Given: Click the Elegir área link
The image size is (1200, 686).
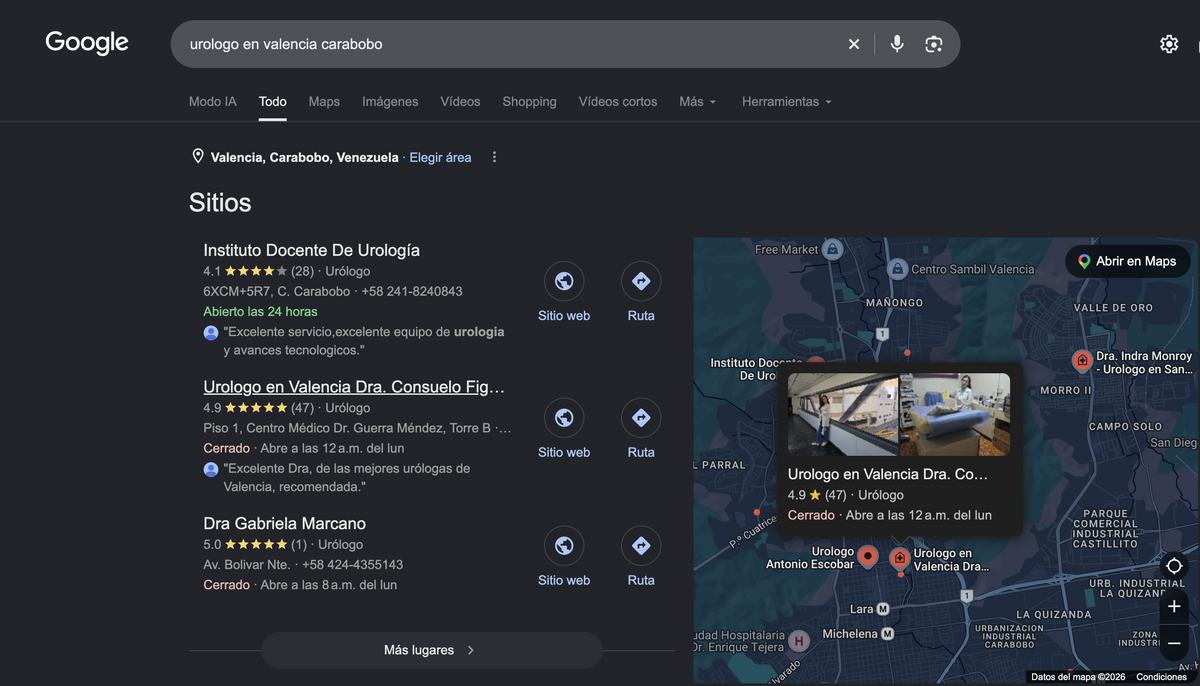Looking at the screenshot, I should 440,157.
